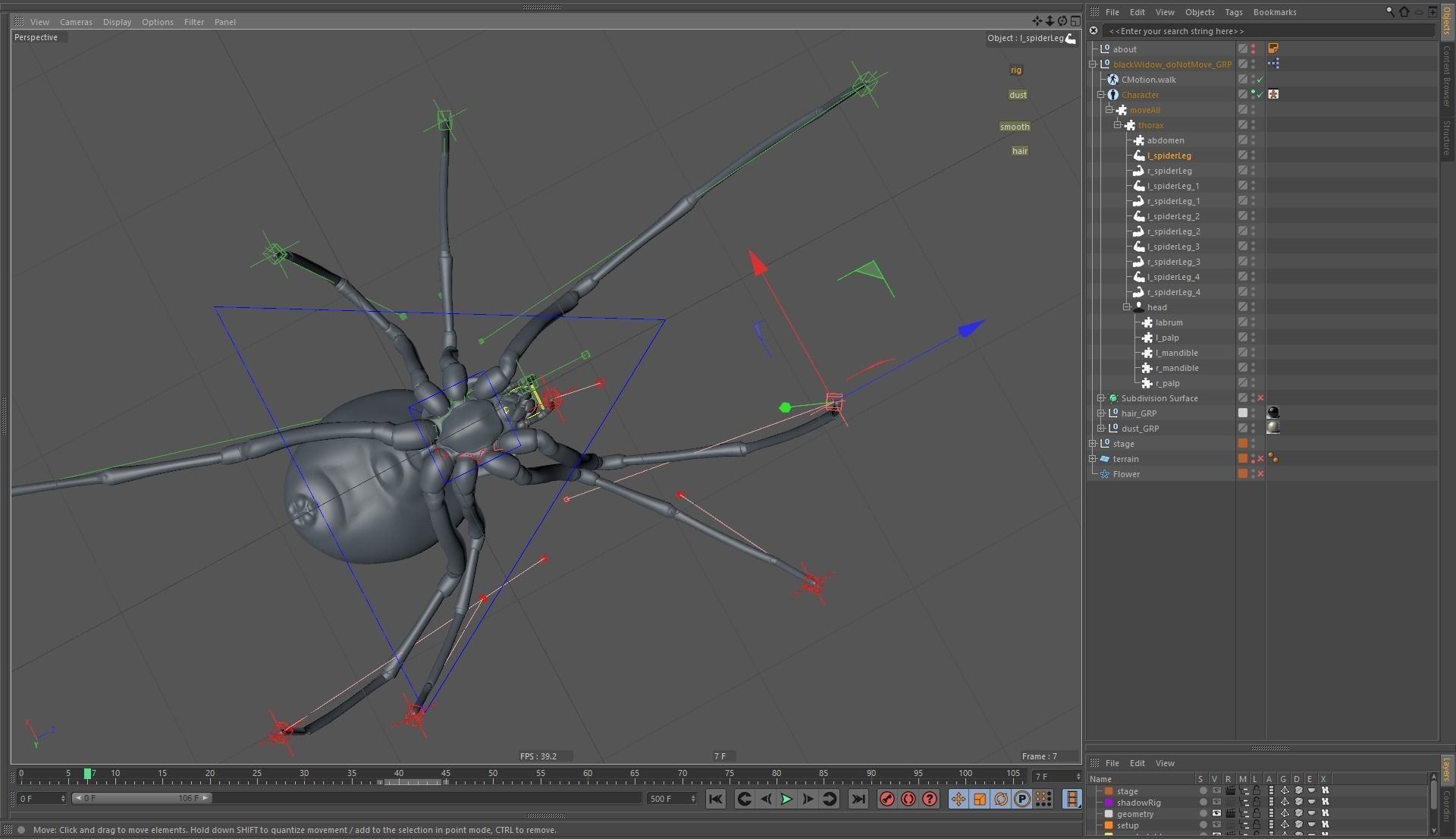Toggle stage layer render clapper icon
The height and width of the screenshot is (839, 1456).
[1230, 790]
